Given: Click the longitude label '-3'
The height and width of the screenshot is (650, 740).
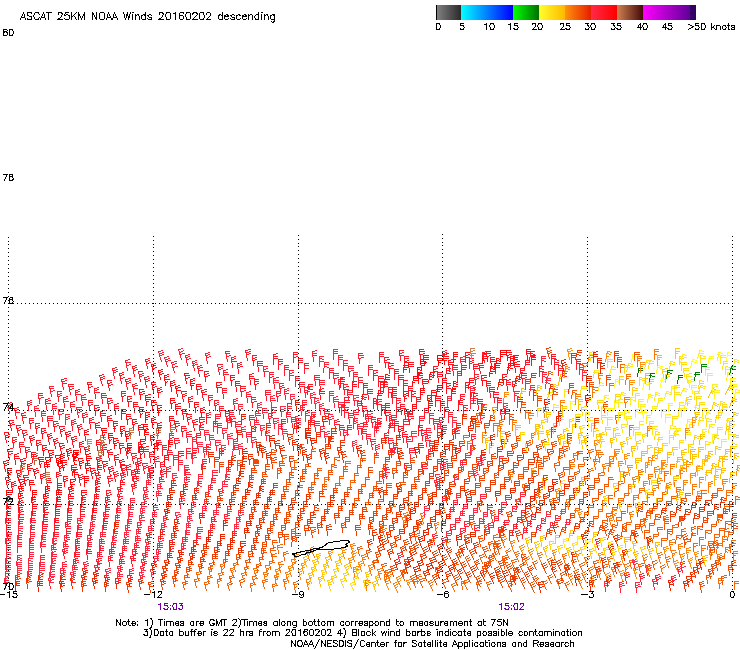Looking at the screenshot, I should [587, 595].
